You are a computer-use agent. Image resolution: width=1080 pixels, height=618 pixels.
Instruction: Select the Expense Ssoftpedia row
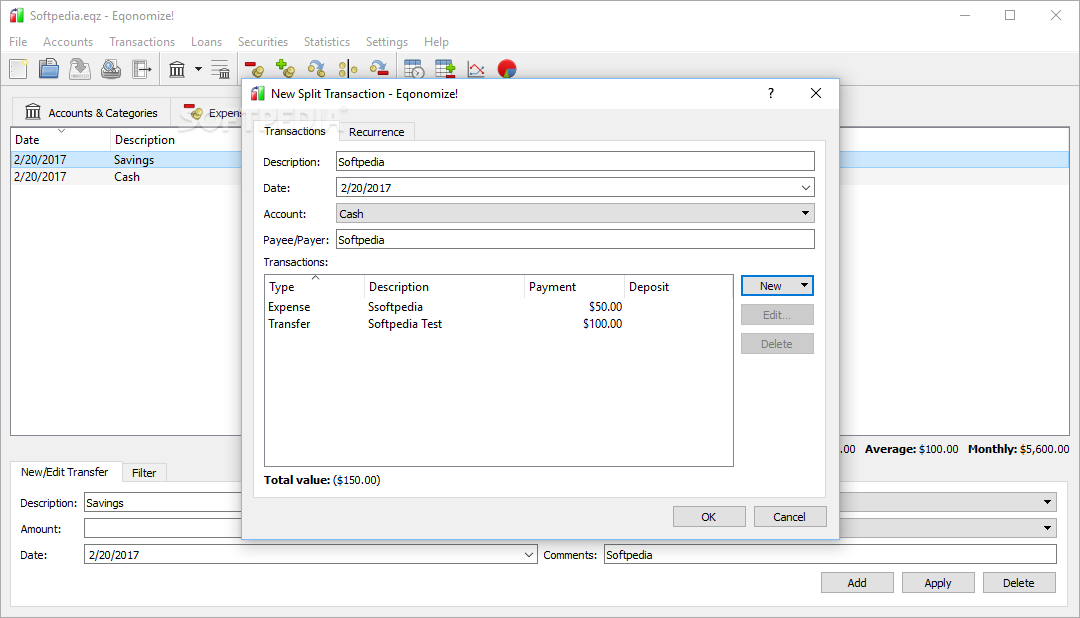(x=499, y=307)
